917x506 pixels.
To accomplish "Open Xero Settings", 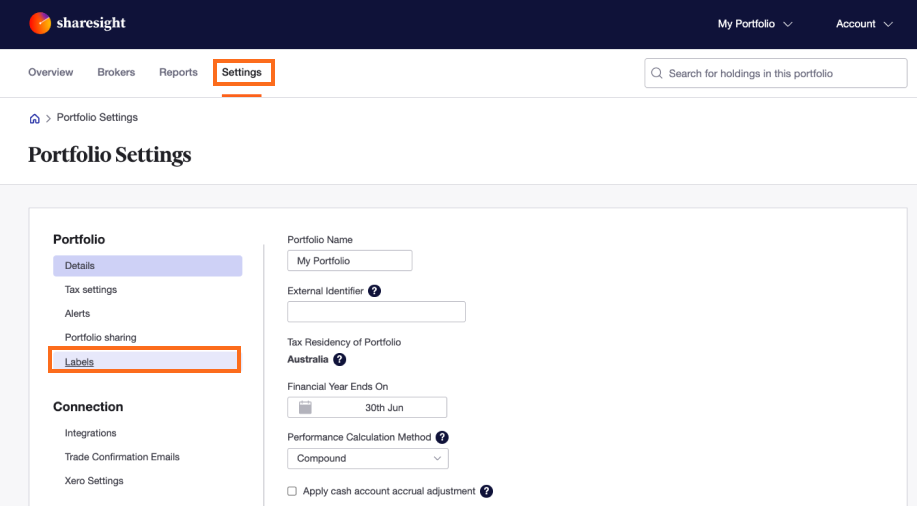I will pos(94,481).
